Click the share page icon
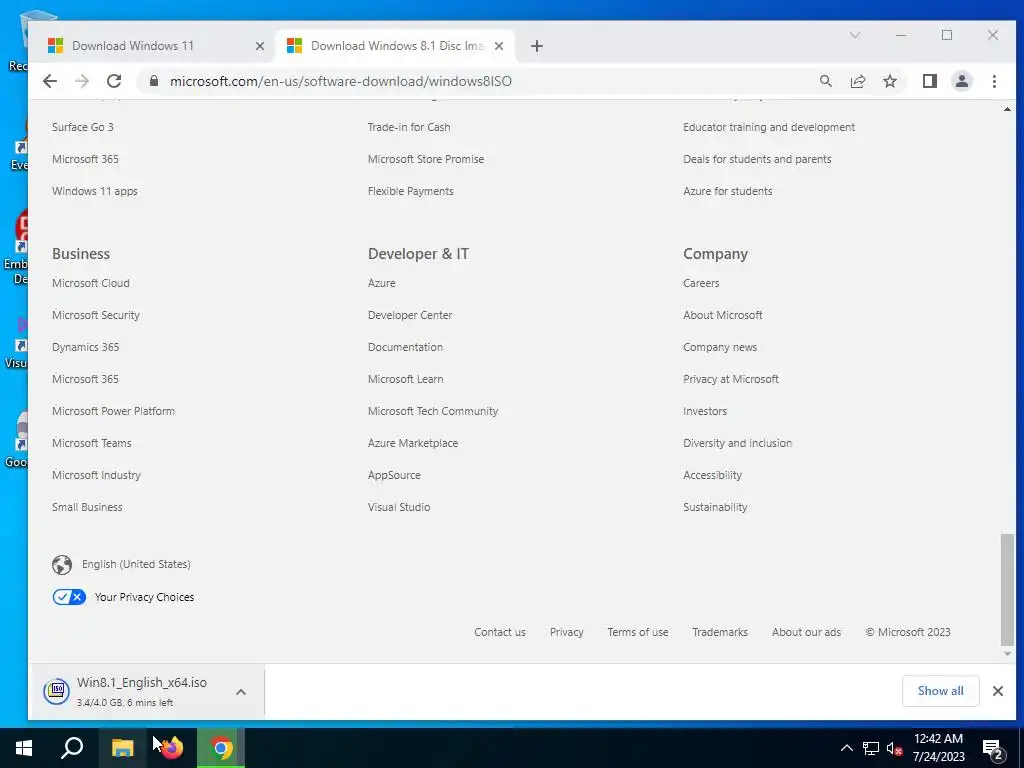 (857, 81)
